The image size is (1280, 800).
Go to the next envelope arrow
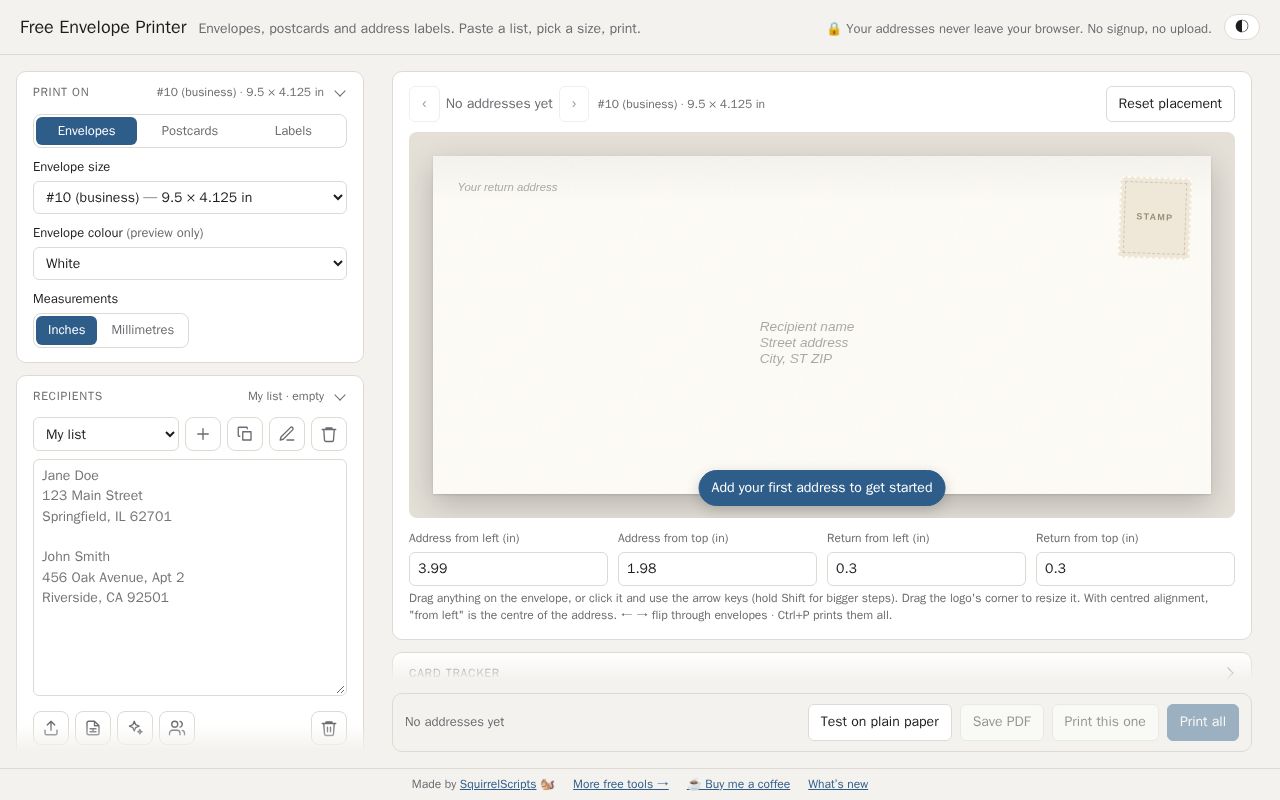(x=574, y=104)
